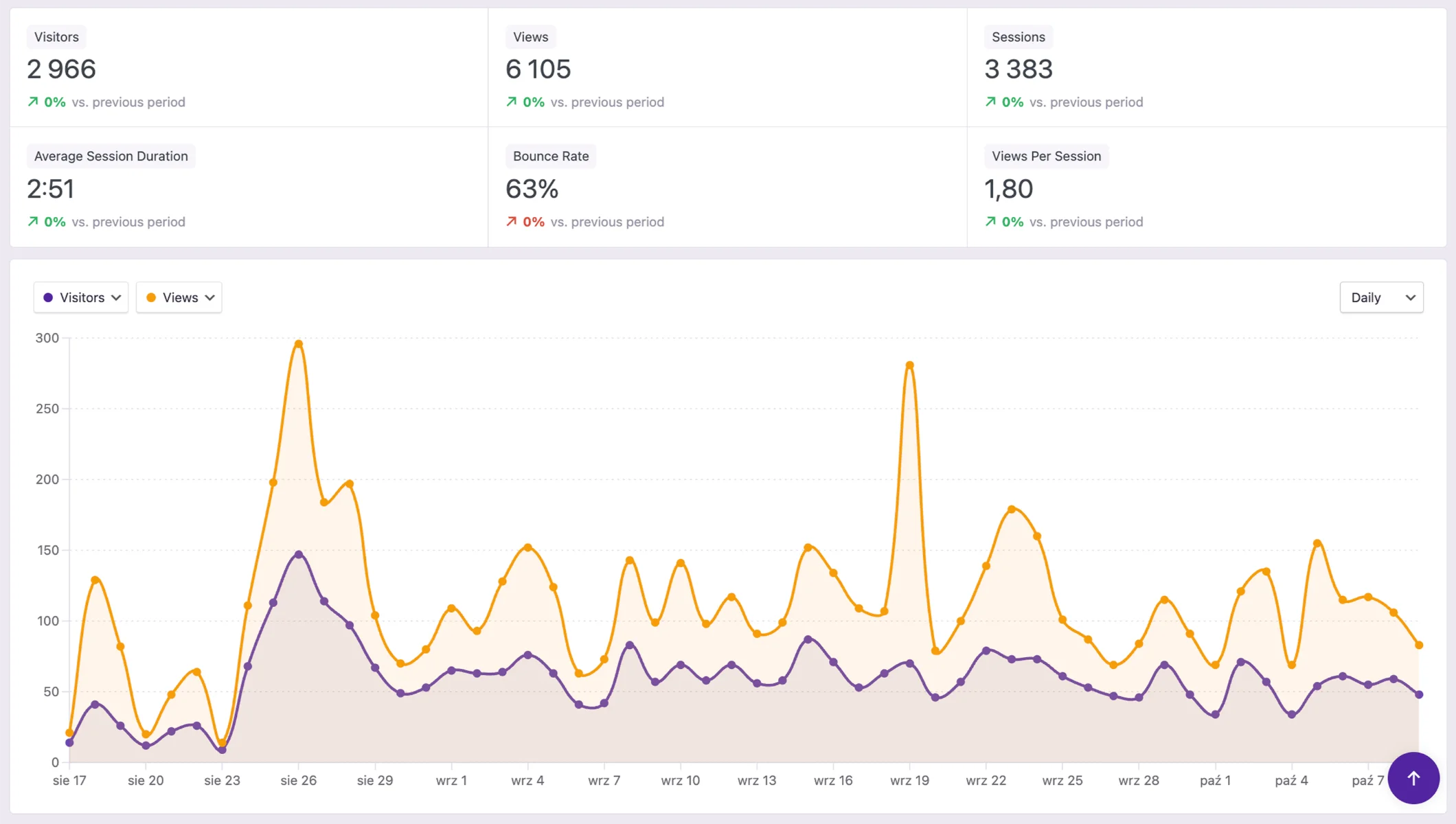Select the Bounce Rate stat label
Viewport: 1456px width, 824px height.
tap(550, 156)
